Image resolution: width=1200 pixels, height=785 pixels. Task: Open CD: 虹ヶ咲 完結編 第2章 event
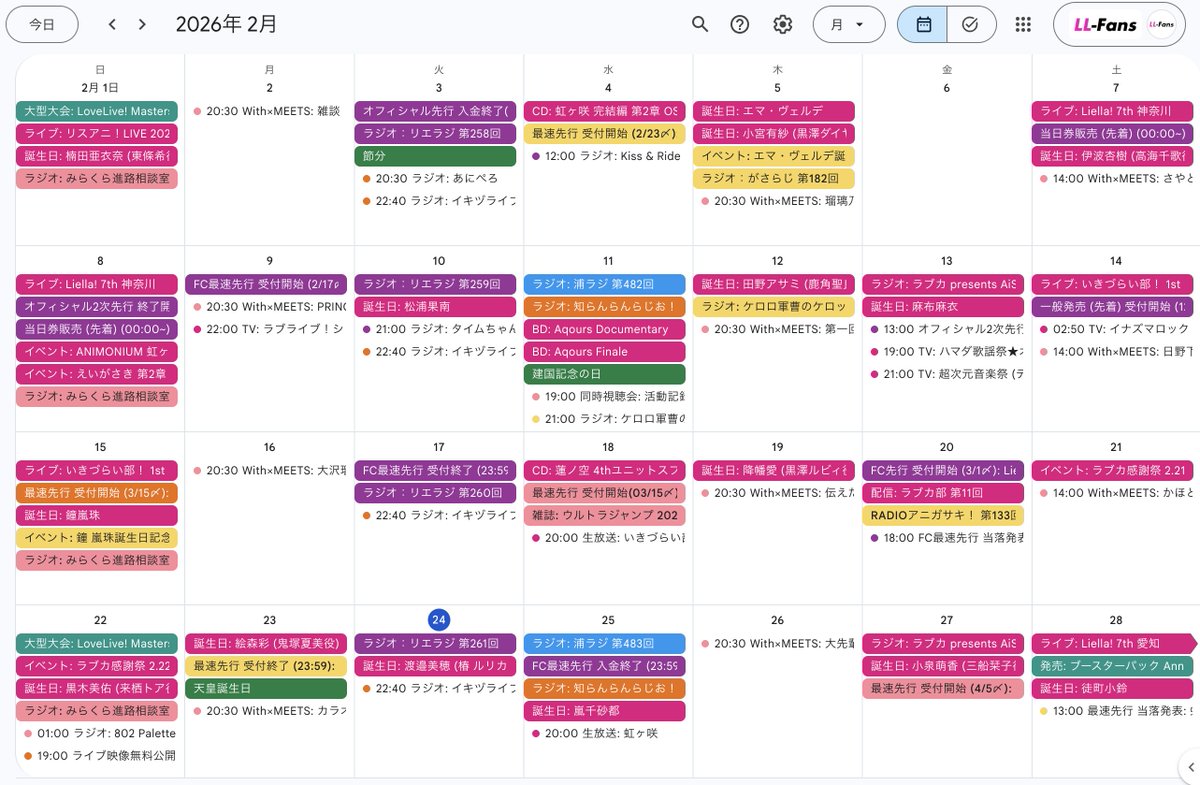point(604,111)
